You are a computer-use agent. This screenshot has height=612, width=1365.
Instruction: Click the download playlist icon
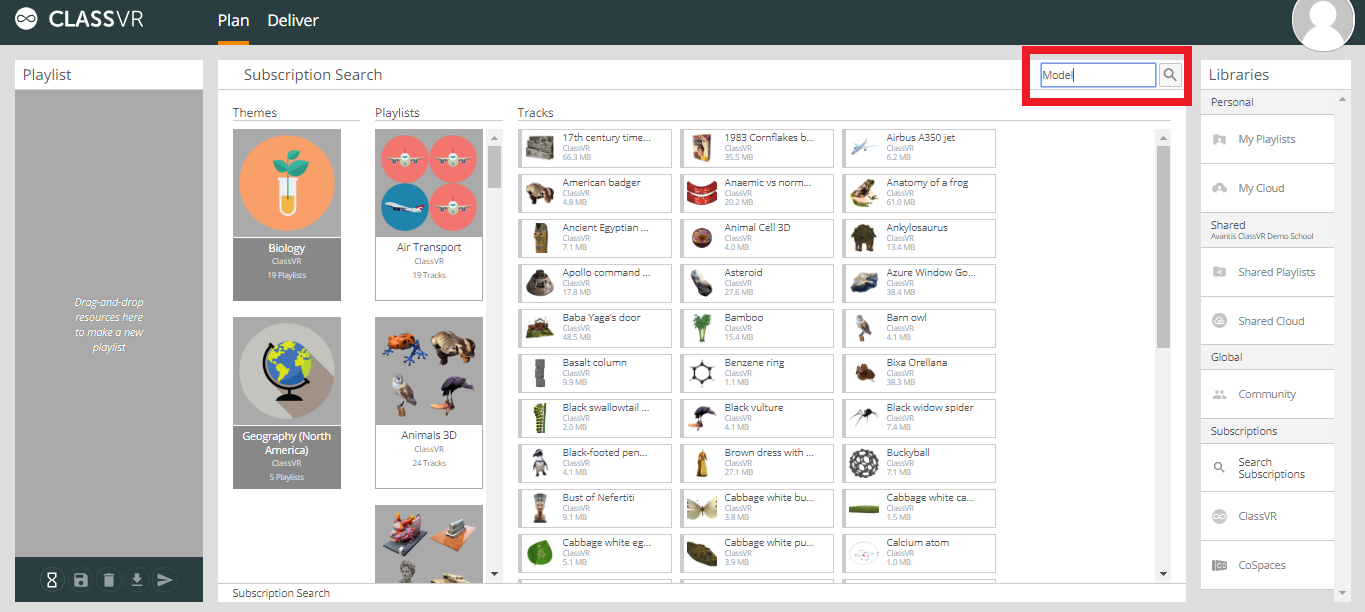coord(137,580)
